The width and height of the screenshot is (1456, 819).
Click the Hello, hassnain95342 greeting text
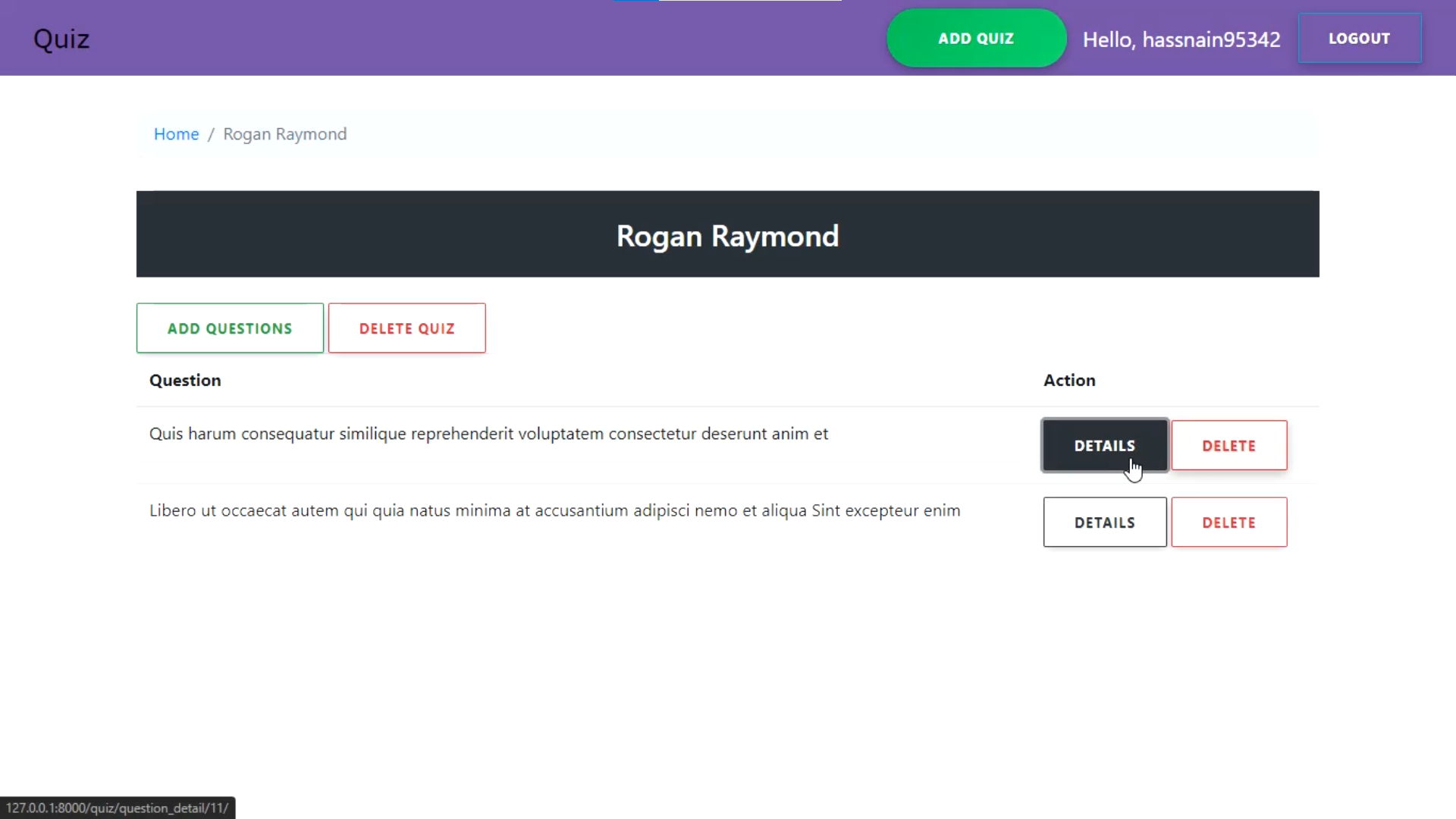1181,39
